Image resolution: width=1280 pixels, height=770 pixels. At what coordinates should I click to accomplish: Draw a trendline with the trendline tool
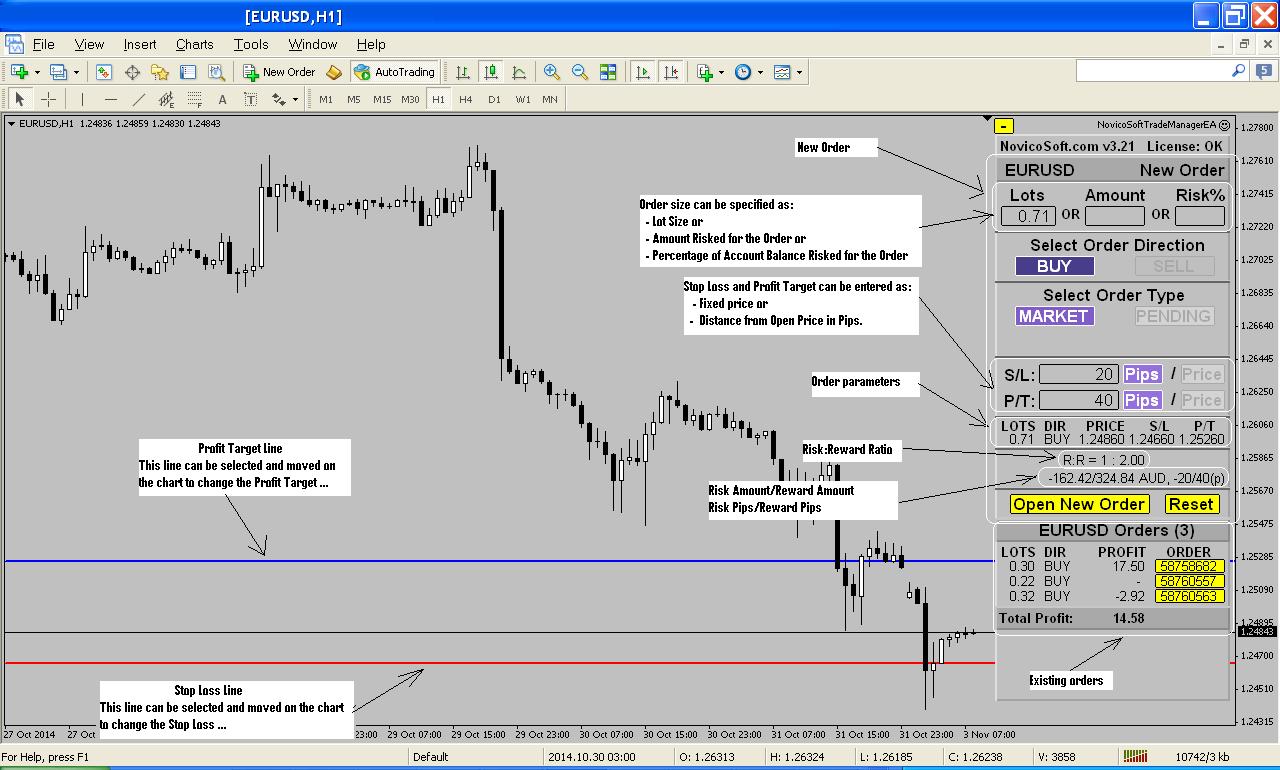[138, 99]
